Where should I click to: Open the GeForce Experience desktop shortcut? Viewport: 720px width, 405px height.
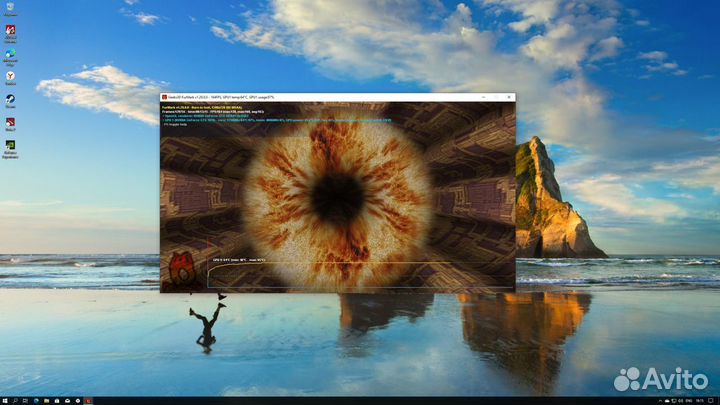click(10, 147)
